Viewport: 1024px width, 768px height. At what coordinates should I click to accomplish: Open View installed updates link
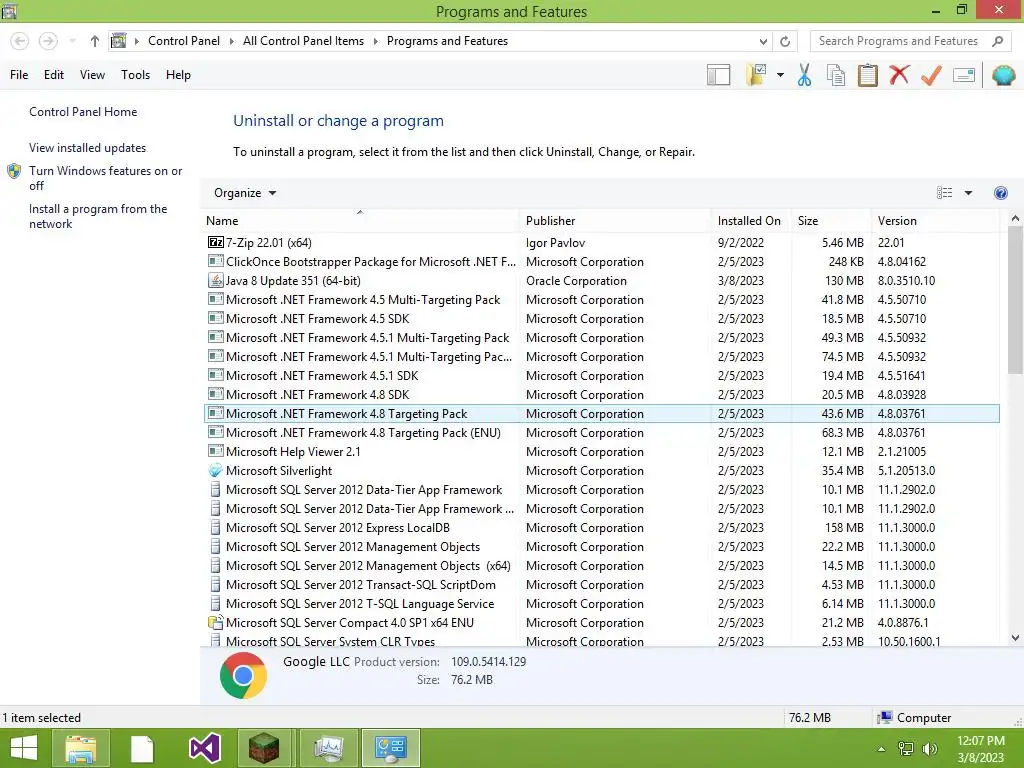point(88,148)
